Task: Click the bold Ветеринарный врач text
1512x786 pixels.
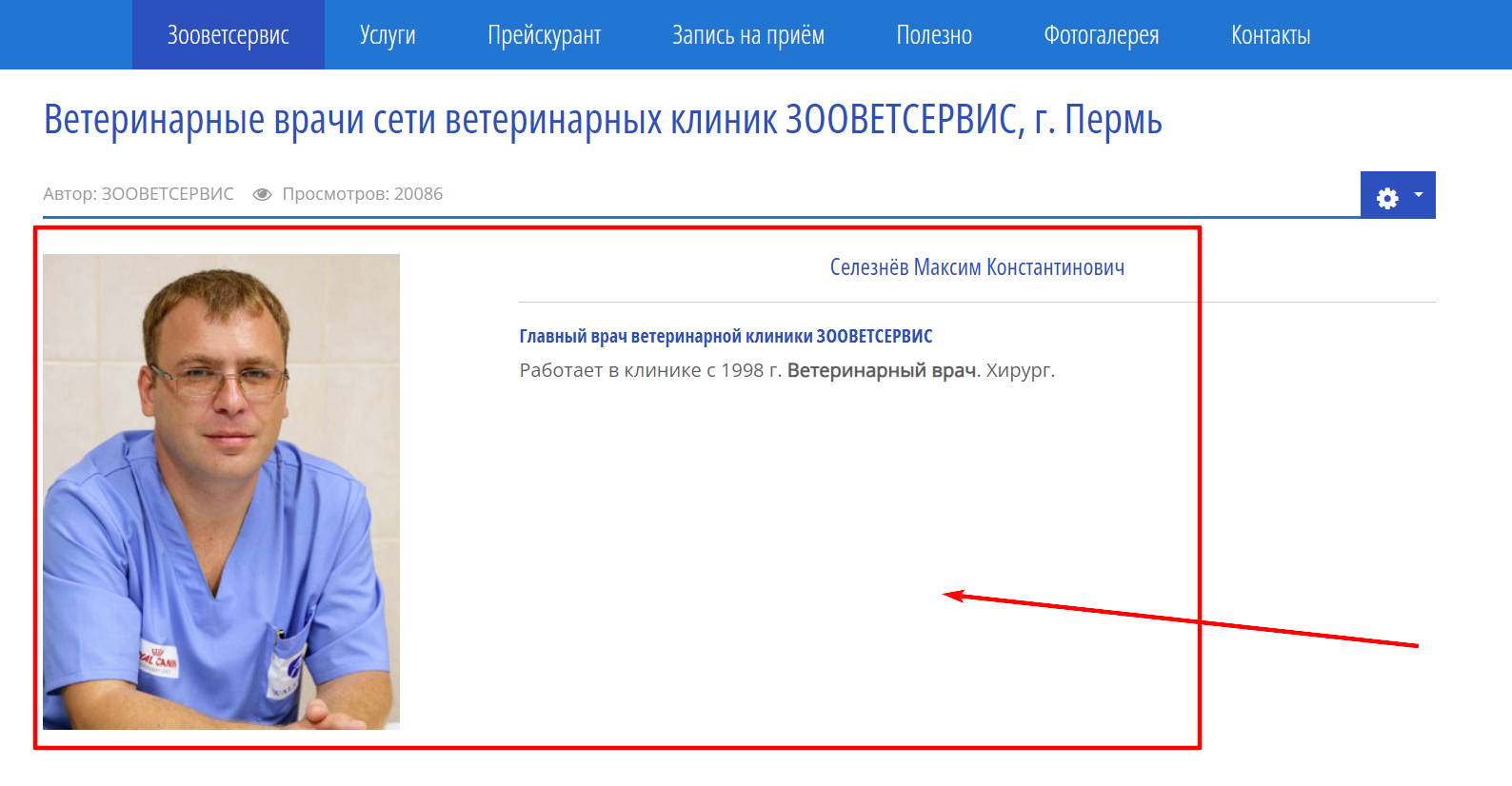Action: [881, 370]
